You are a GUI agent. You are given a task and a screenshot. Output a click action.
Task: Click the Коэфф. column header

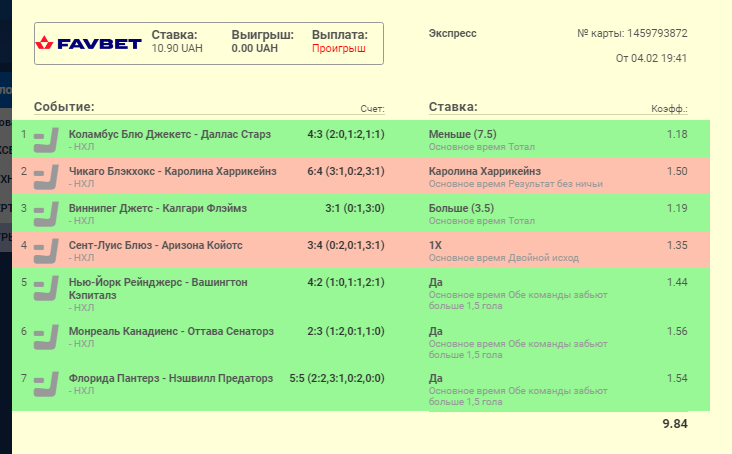point(669,109)
